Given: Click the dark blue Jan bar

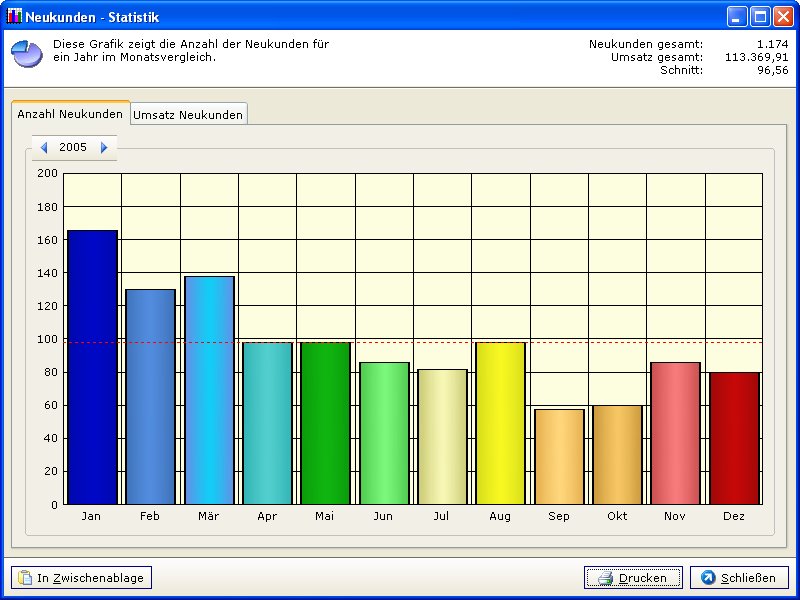Looking at the screenshot, I should (92, 368).
